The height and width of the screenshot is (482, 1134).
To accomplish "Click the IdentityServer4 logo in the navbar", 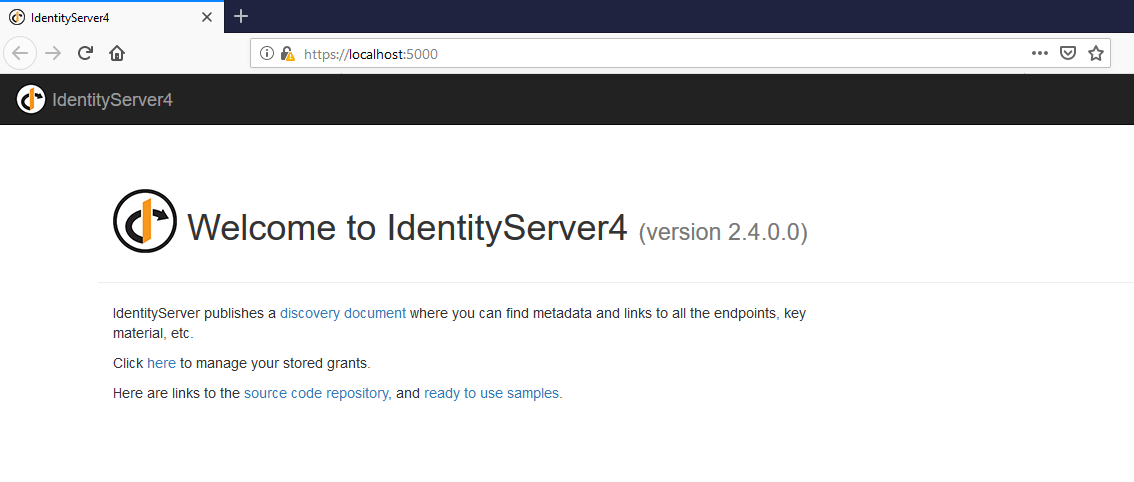I will [x=31, y=99].
